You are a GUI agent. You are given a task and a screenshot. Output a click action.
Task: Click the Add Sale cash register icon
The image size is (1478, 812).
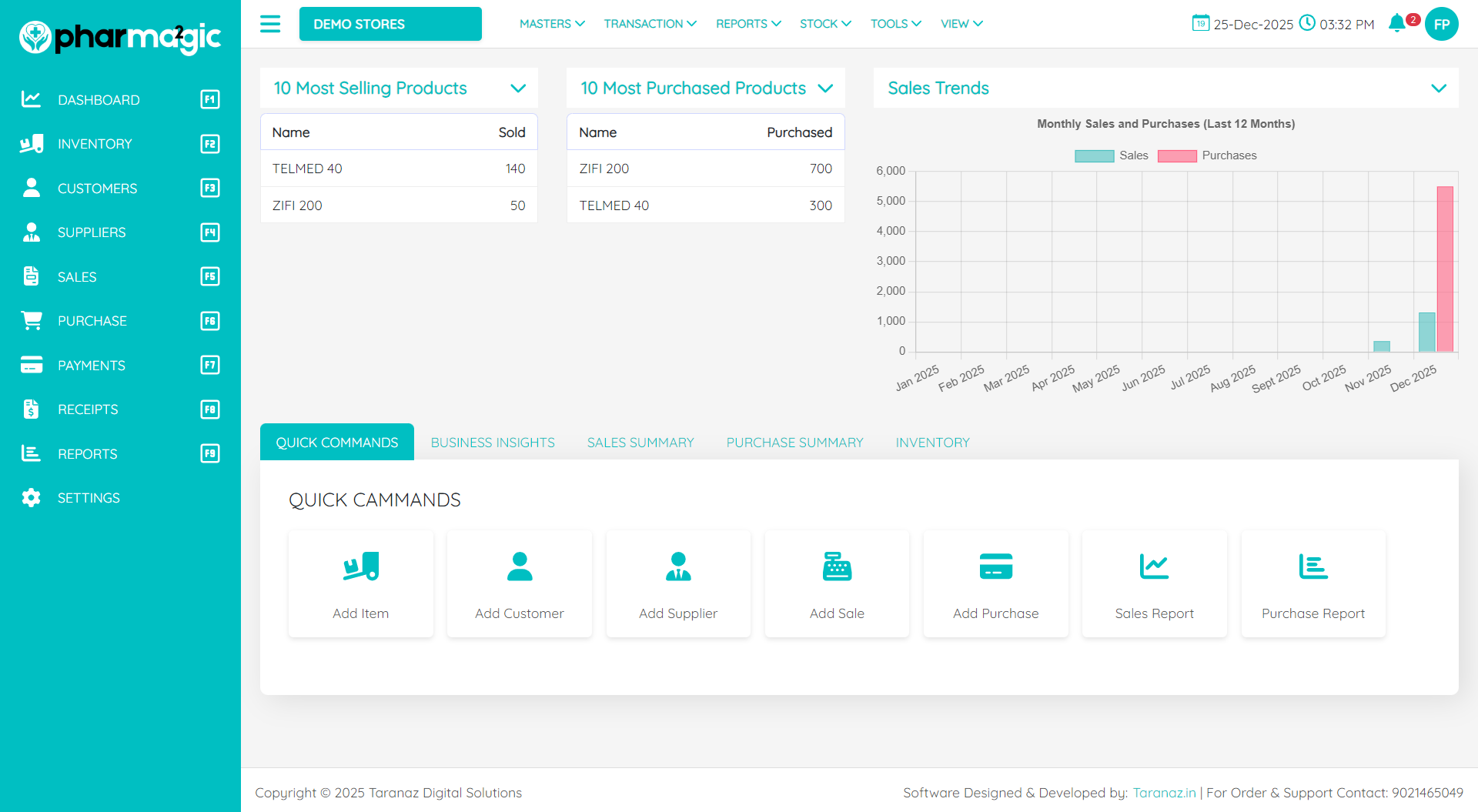837,566
